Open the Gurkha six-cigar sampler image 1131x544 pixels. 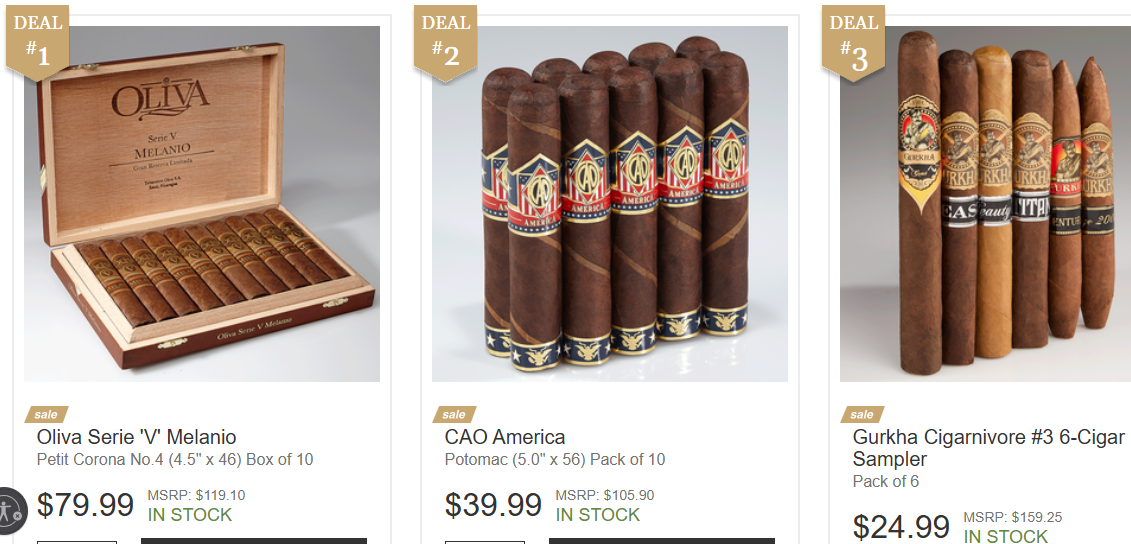(985, 203)
